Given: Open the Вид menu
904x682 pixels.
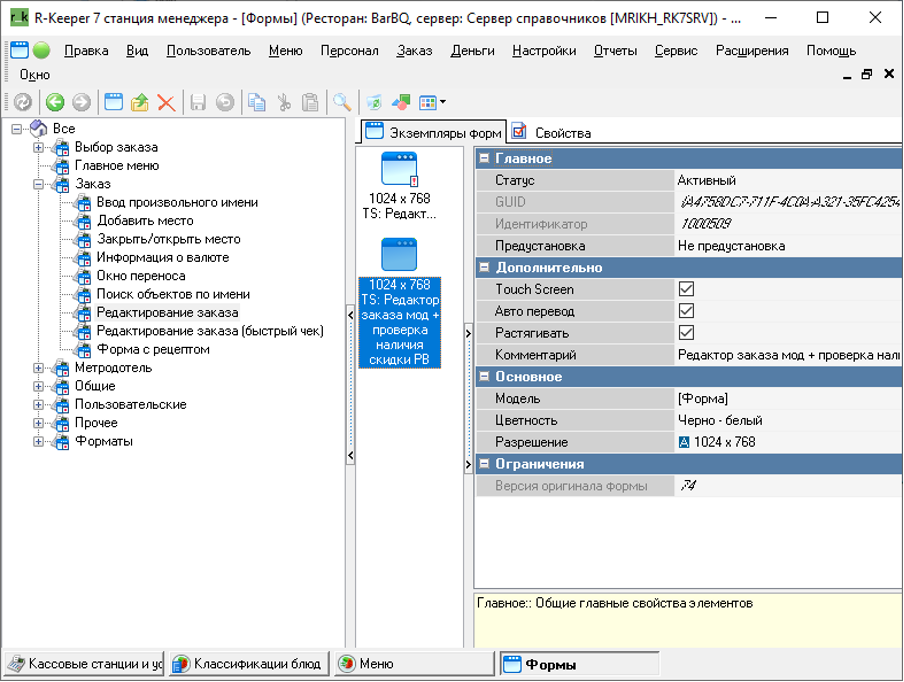Looking at the screenshot, I should click(x=137, y=51).
